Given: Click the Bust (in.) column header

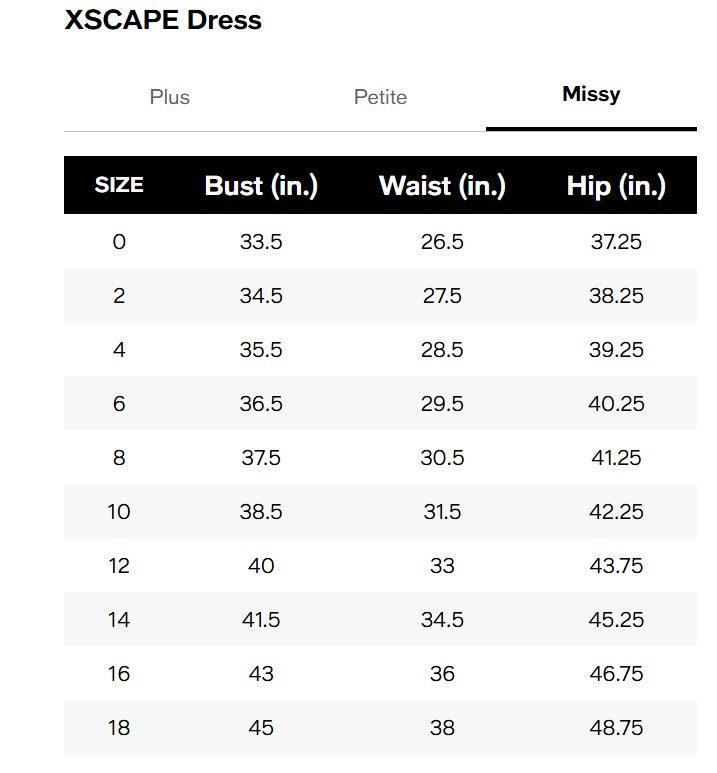Looking at the screenshot, I should pyautogui.click(x=261, y=186).
